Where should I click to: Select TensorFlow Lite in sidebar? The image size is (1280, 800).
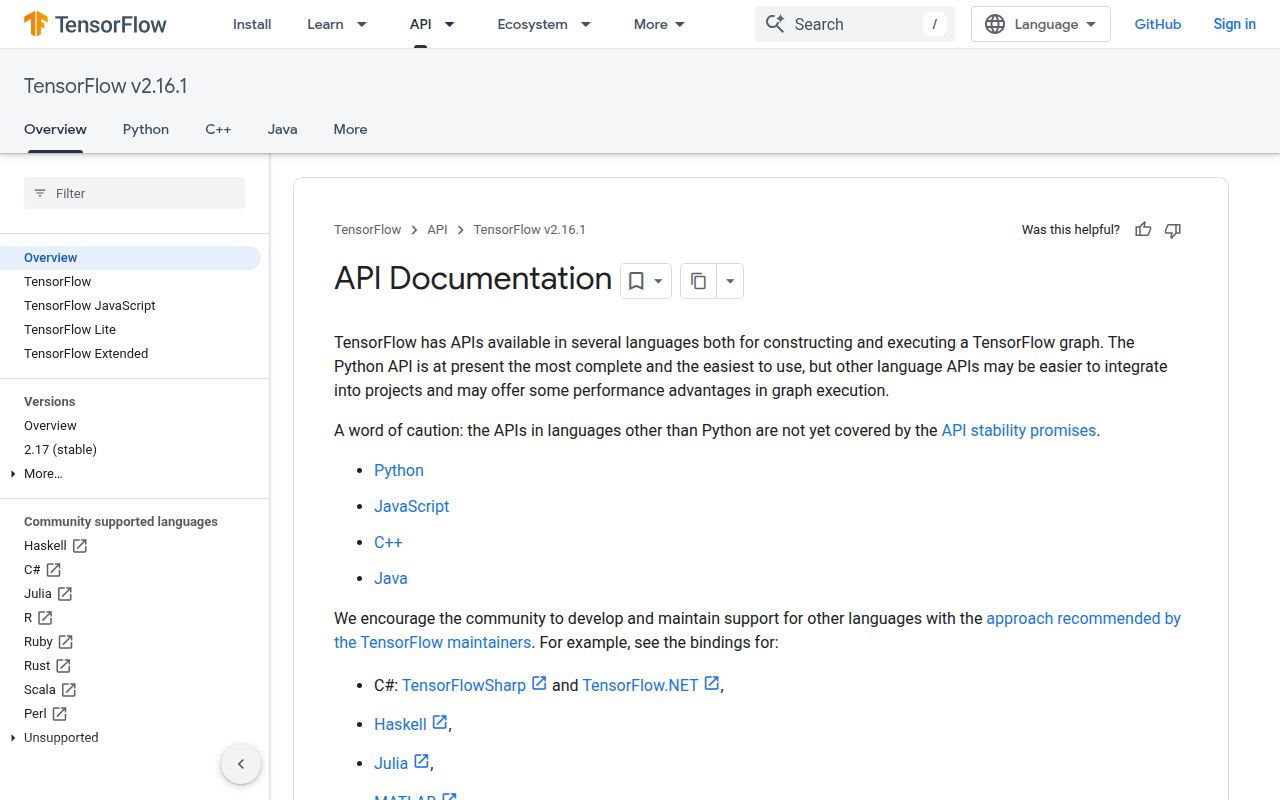(x=70, y=330)
